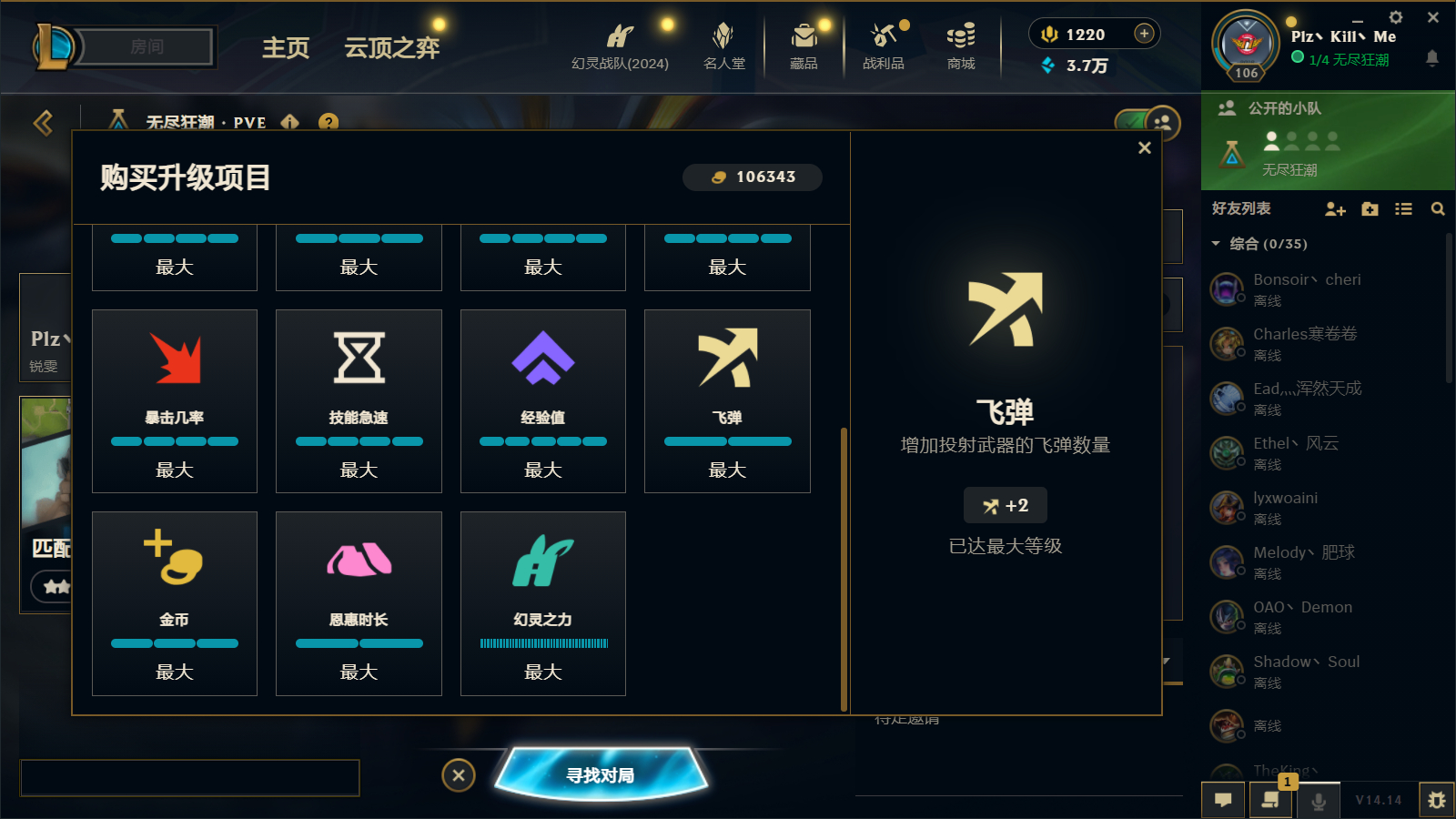Click the plus button to buy RP
1456x819 pixels.
tap(1144, 34)
